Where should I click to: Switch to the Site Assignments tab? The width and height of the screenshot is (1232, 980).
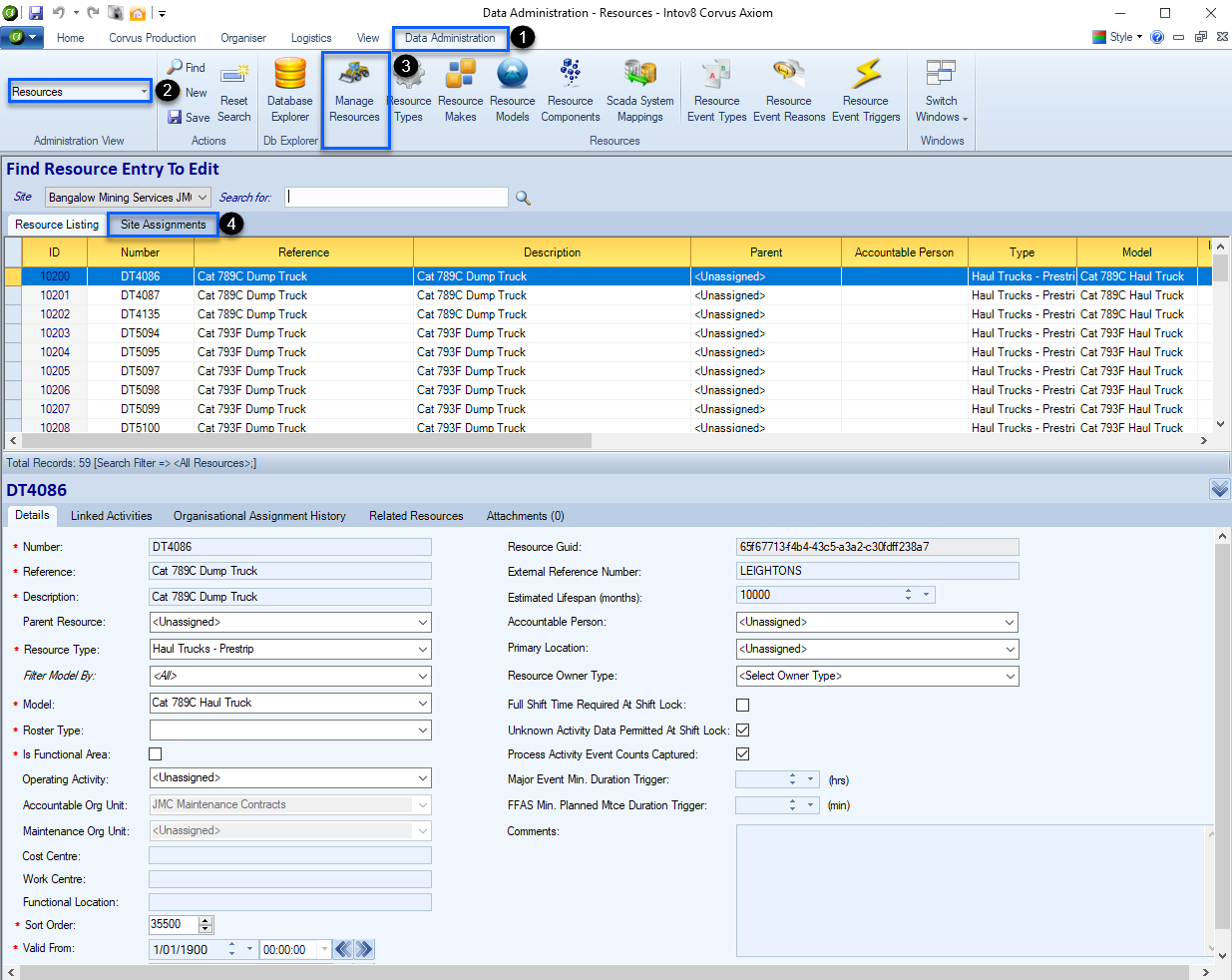click(x=163, y=225)
